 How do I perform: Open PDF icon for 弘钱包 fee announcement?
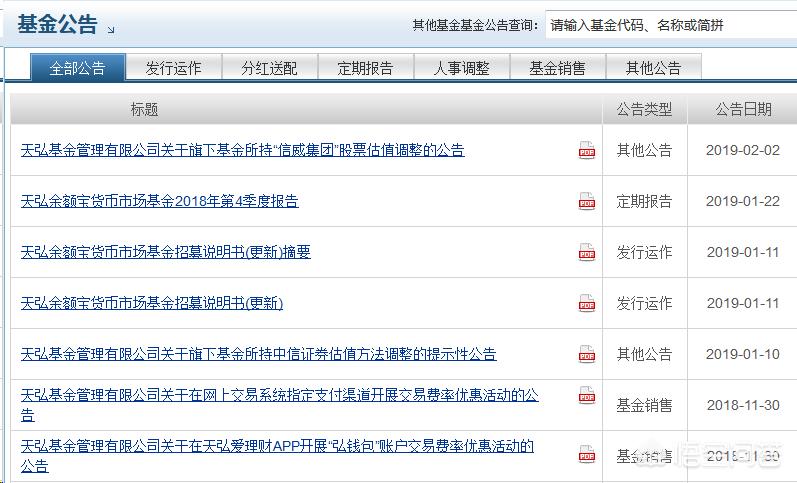586,454
